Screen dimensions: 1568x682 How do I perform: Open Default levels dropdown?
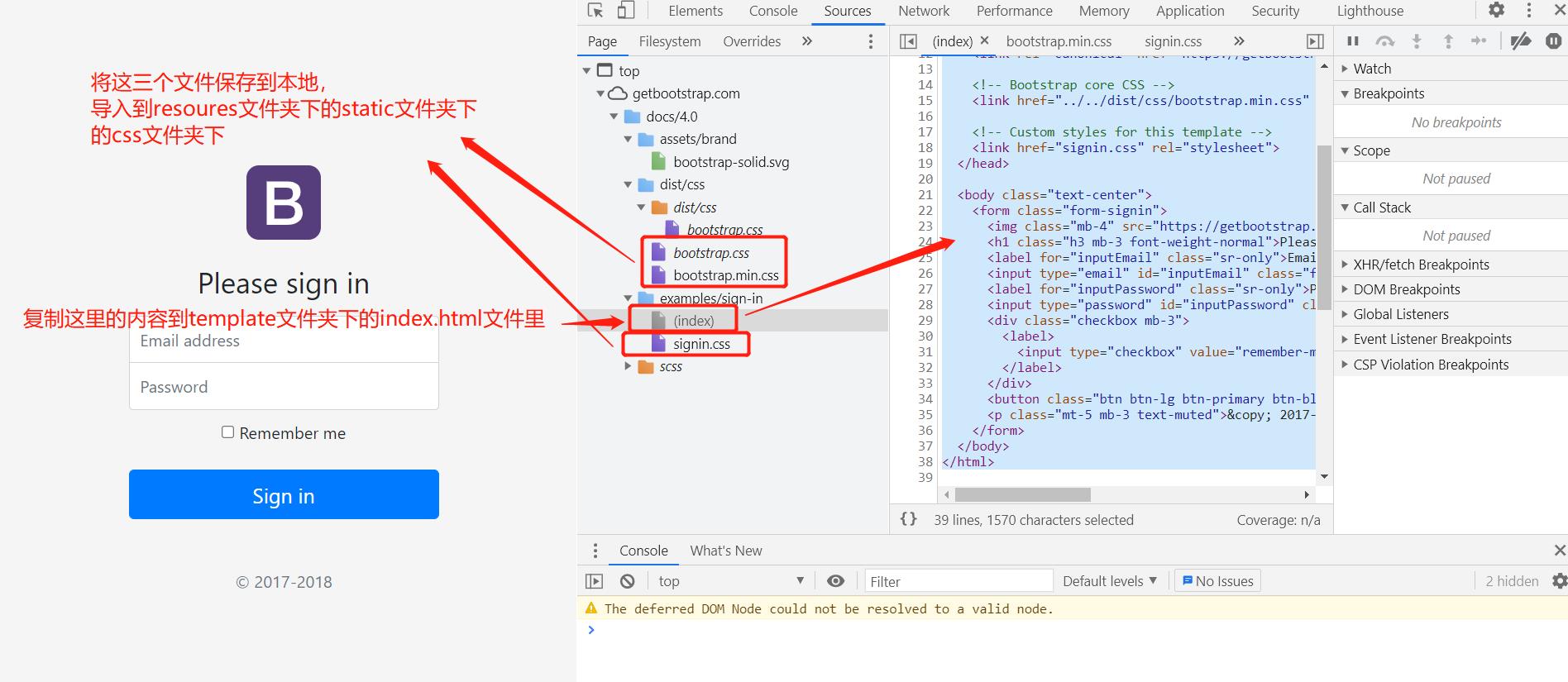coord(1110,581)
